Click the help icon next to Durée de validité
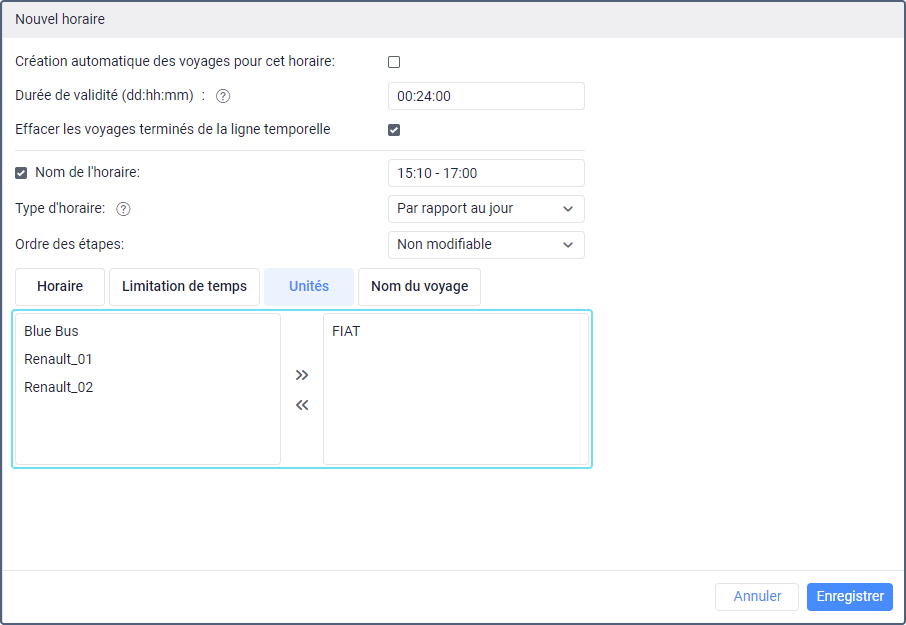The width and height of the screenshot is (906, 625). point(223,96)
